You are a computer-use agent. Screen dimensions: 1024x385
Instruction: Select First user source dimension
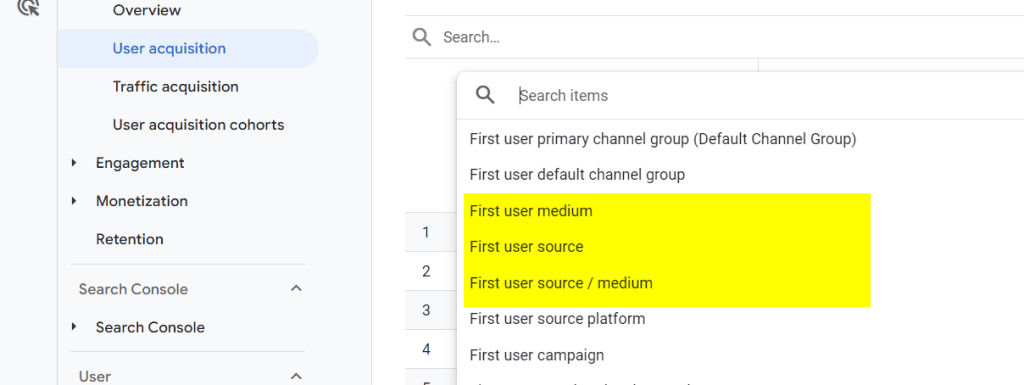pyautogui.click(x=526, y=247)
